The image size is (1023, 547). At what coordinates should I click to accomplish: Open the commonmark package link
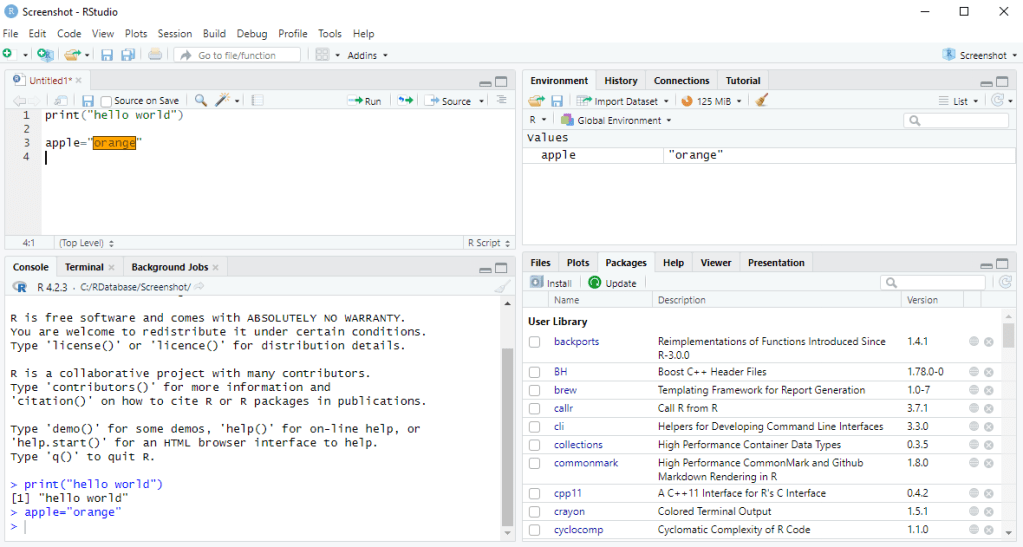tap(586, 463)
